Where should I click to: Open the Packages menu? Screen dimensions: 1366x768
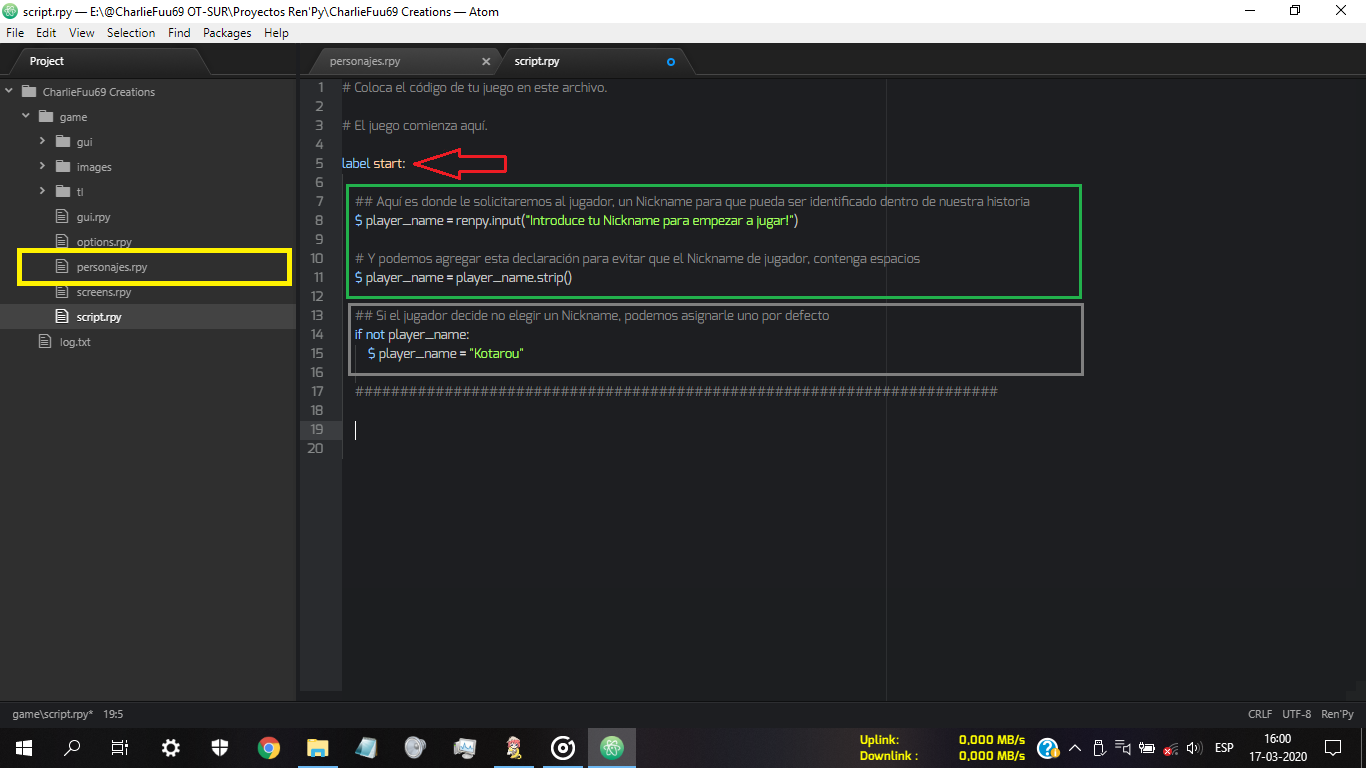[227, 33]
